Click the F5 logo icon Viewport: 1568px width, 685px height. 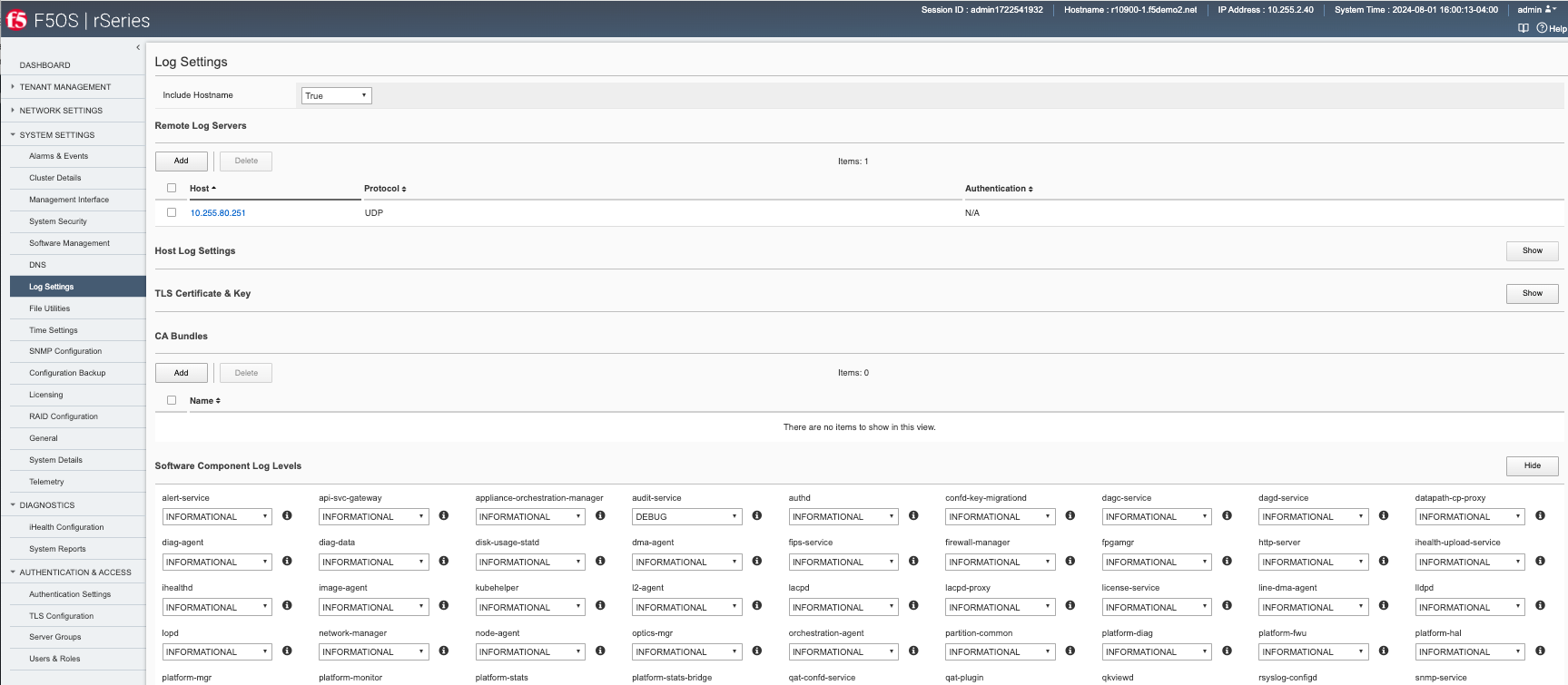click(x=16, y=19)
